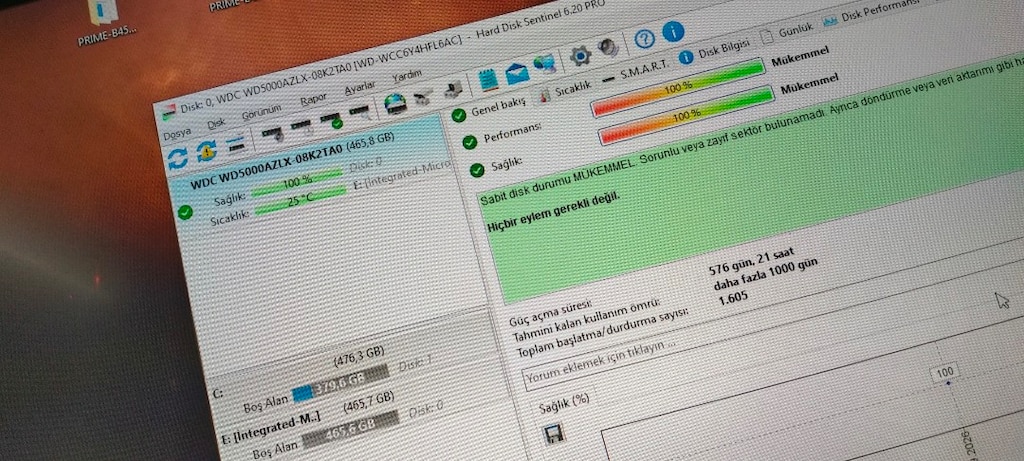Switch to the Disk Bilgisi tab

coord(716,50)
